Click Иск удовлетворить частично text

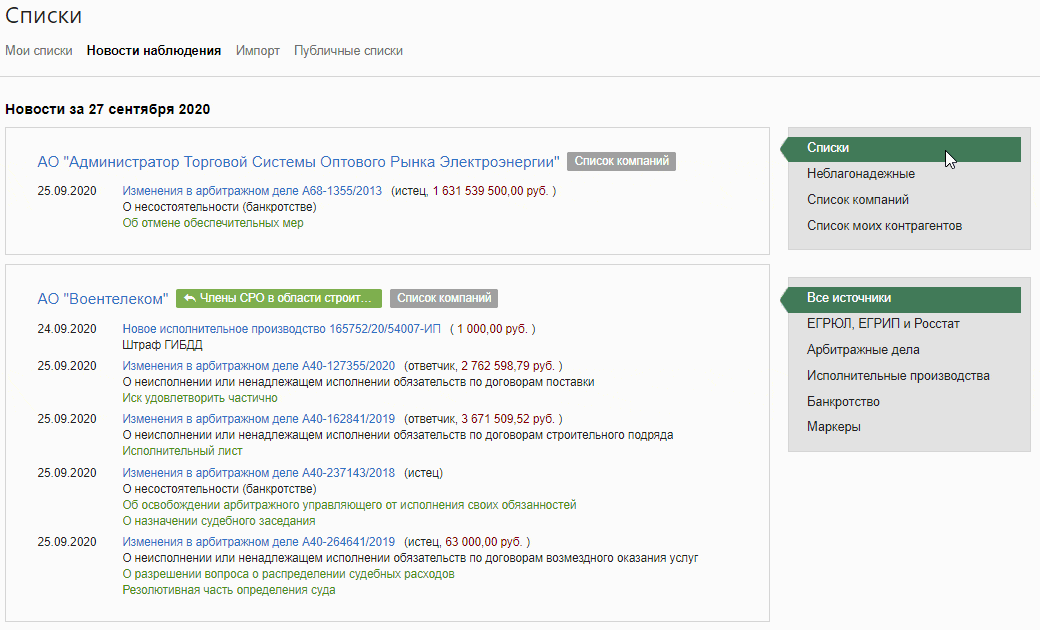pos(200,398)
